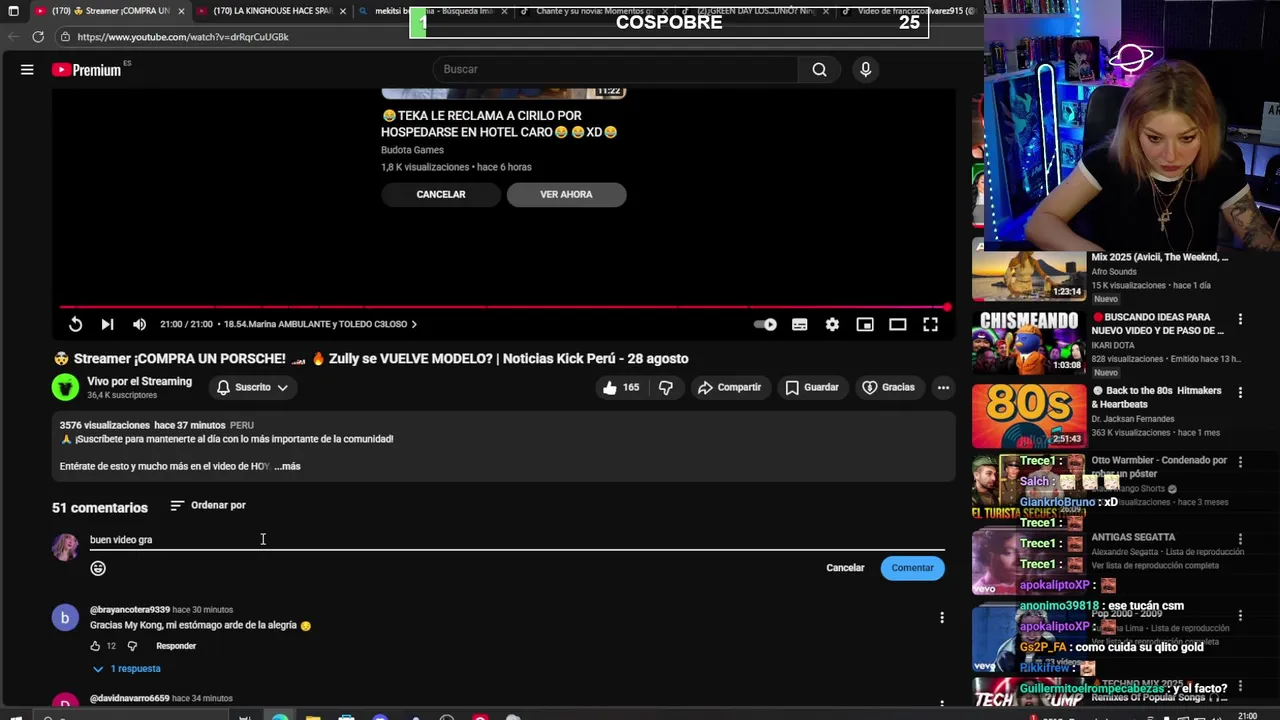The height and width of the screenshot is (720, 1280).
Task: Like brayancotera9339's comment
Action: pyautogui.click(x=96, y=646)
